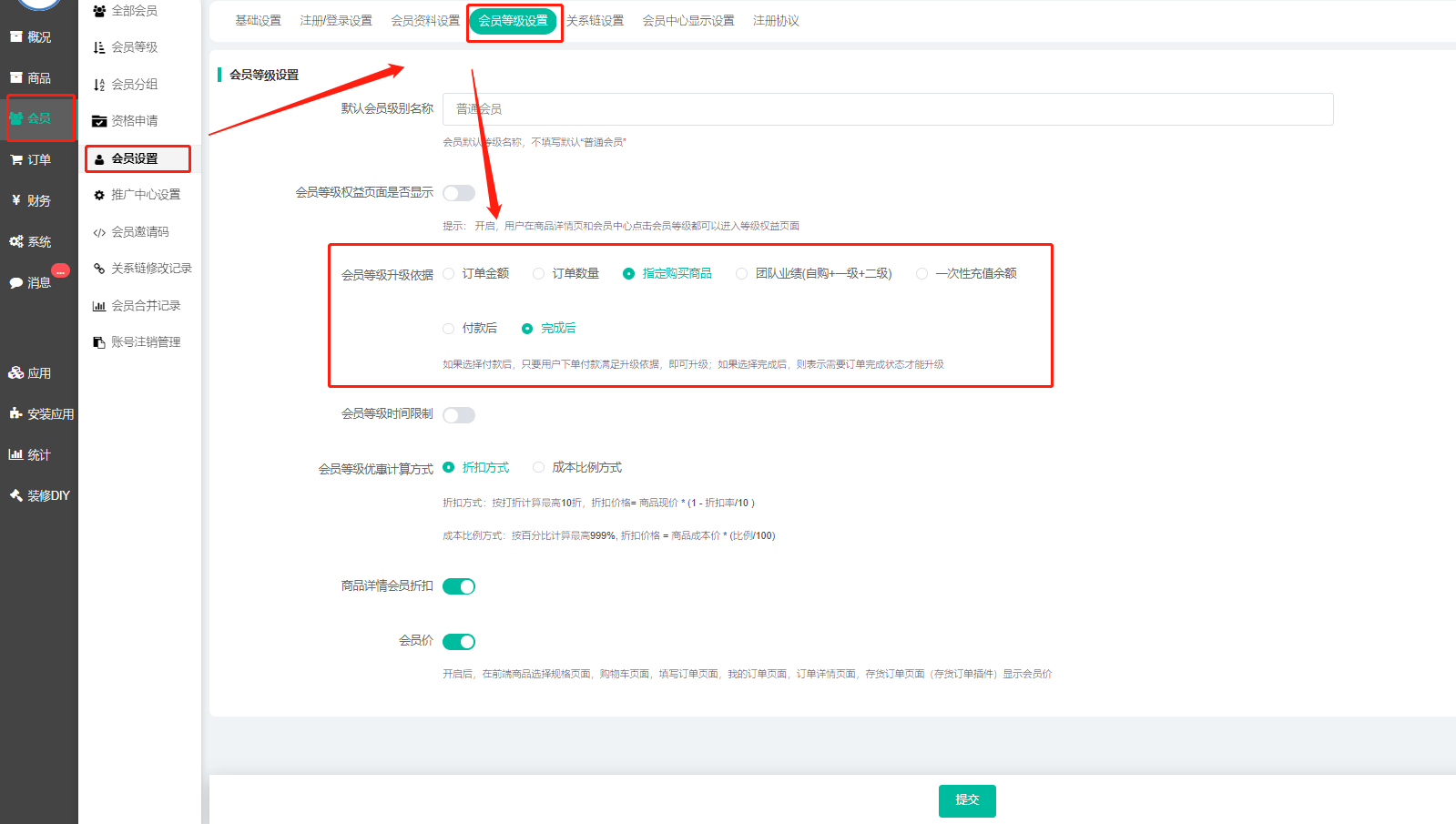Click the 统计 bar chart icon

click(15, 454)
